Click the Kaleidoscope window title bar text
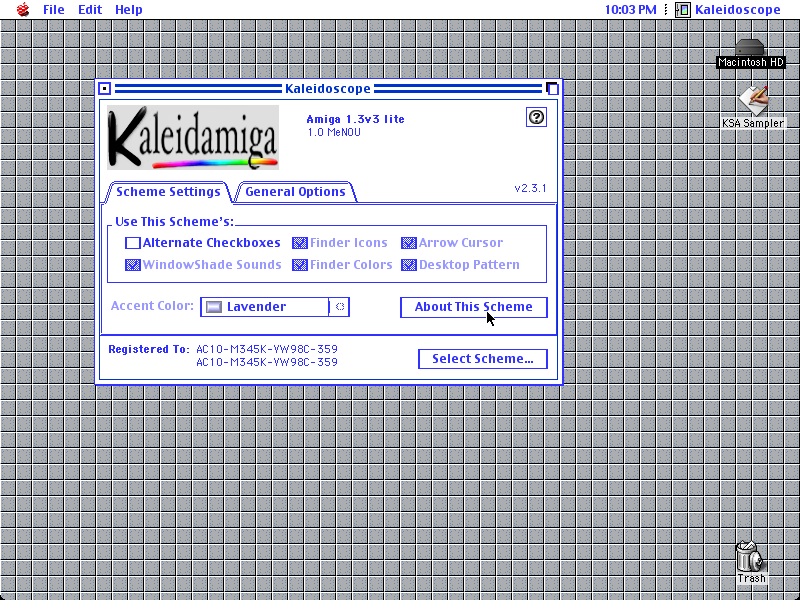This screenshot has width=800, height=600. 328,89
